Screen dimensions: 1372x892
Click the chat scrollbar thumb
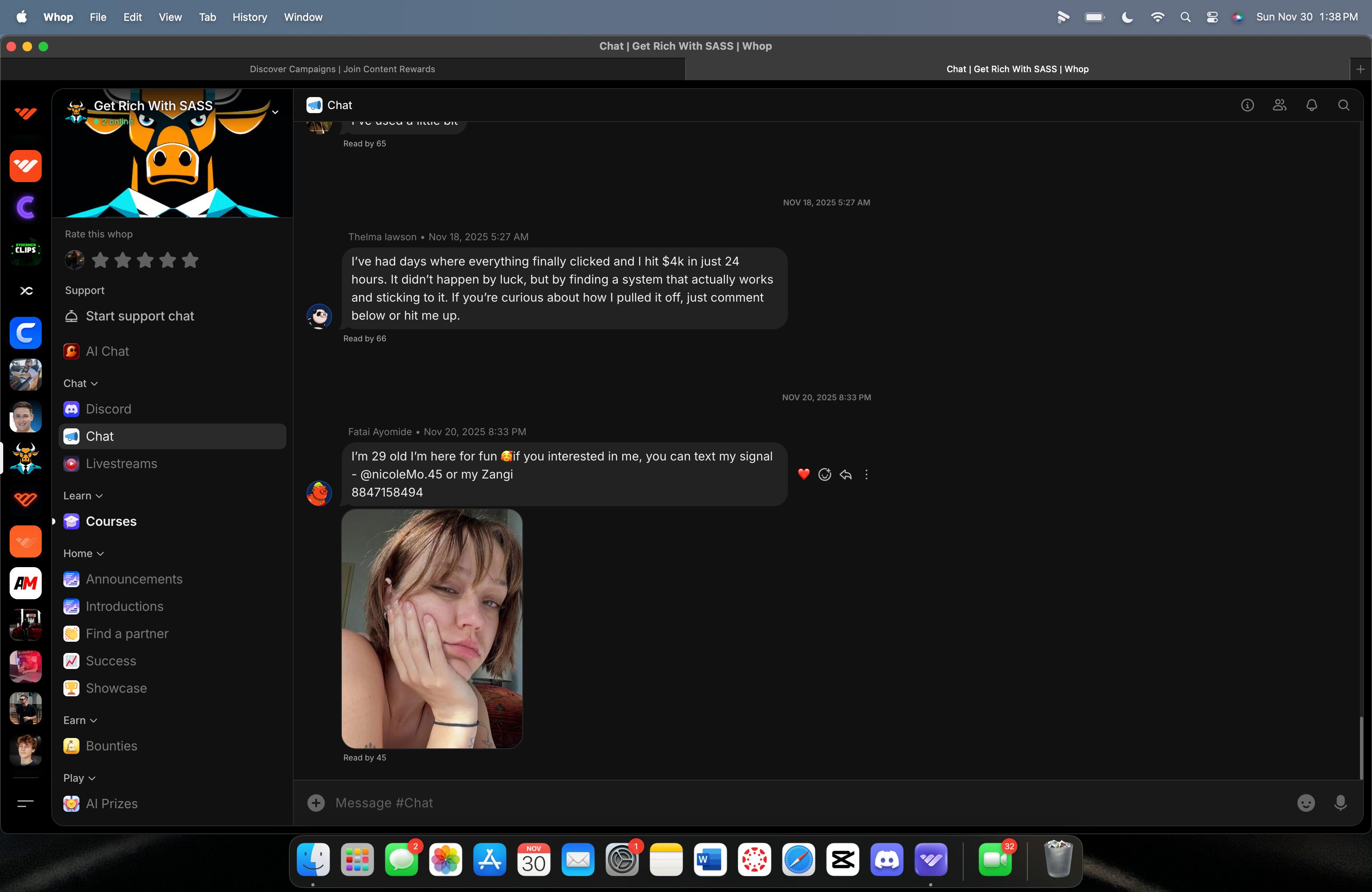pyautogui.click(x=1362, y=748)
